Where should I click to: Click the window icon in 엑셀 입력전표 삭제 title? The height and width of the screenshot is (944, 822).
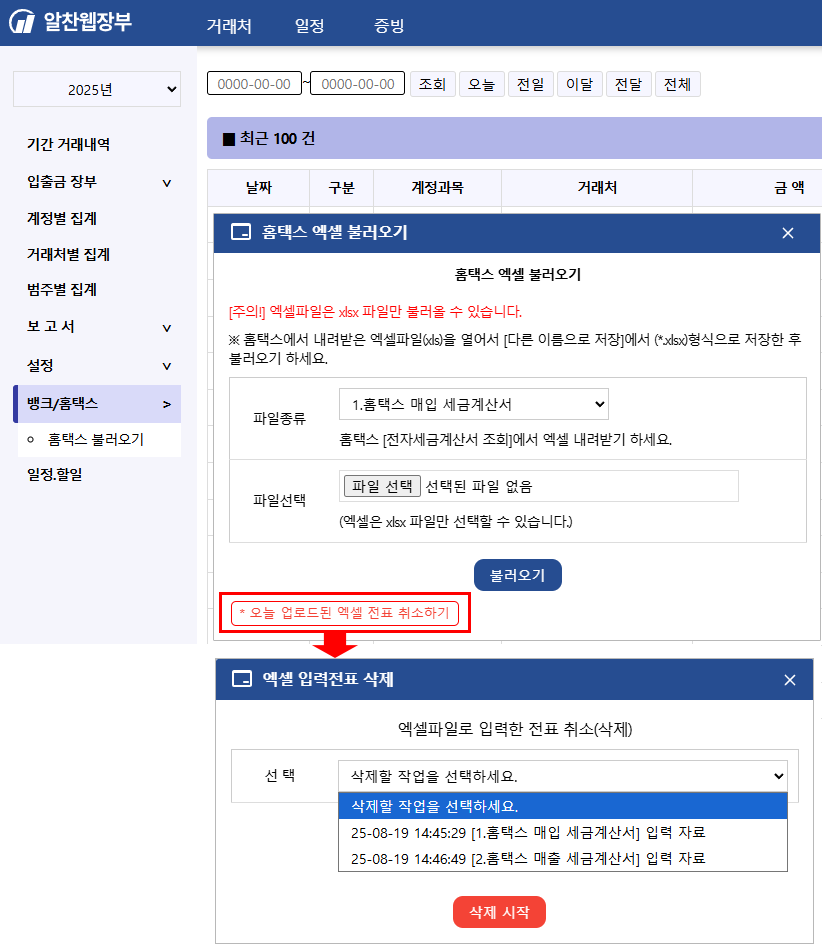(x=242, y=679)
